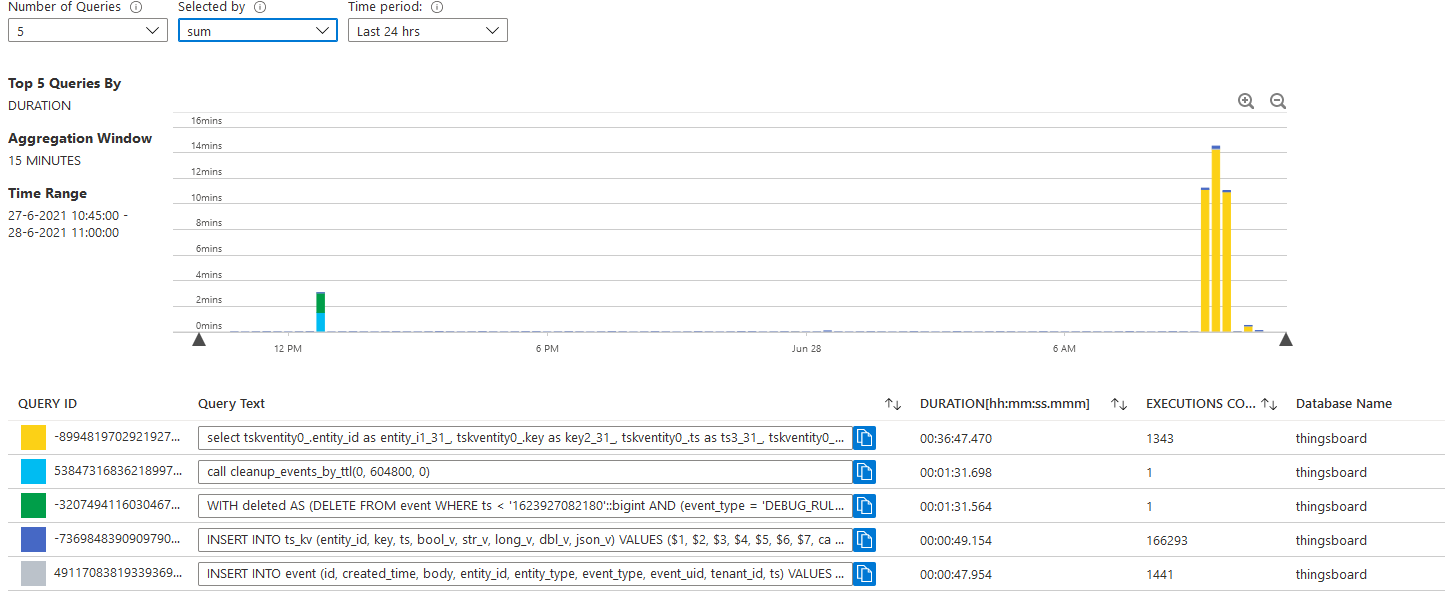1445x598 pixels.
Task: Sort table by Executions Count arrows
Action: click(1269, 404)
